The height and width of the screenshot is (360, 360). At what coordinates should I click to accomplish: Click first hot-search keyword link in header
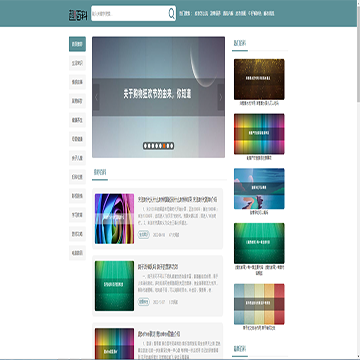click(201, 14)
